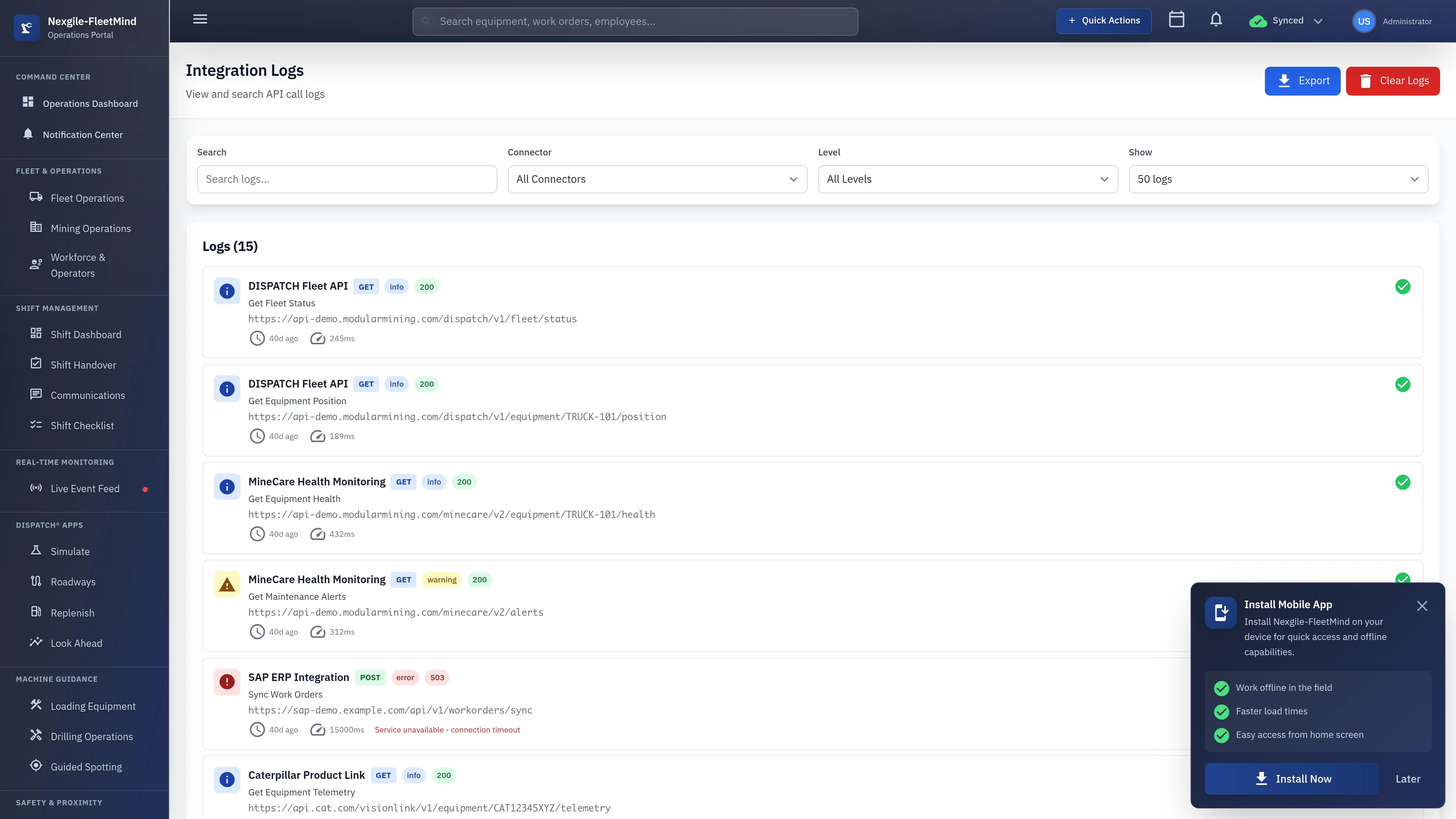Viewport: 1456px width, 819px height.
Task: Toggle the hamburger menu button
Action: 199,19
